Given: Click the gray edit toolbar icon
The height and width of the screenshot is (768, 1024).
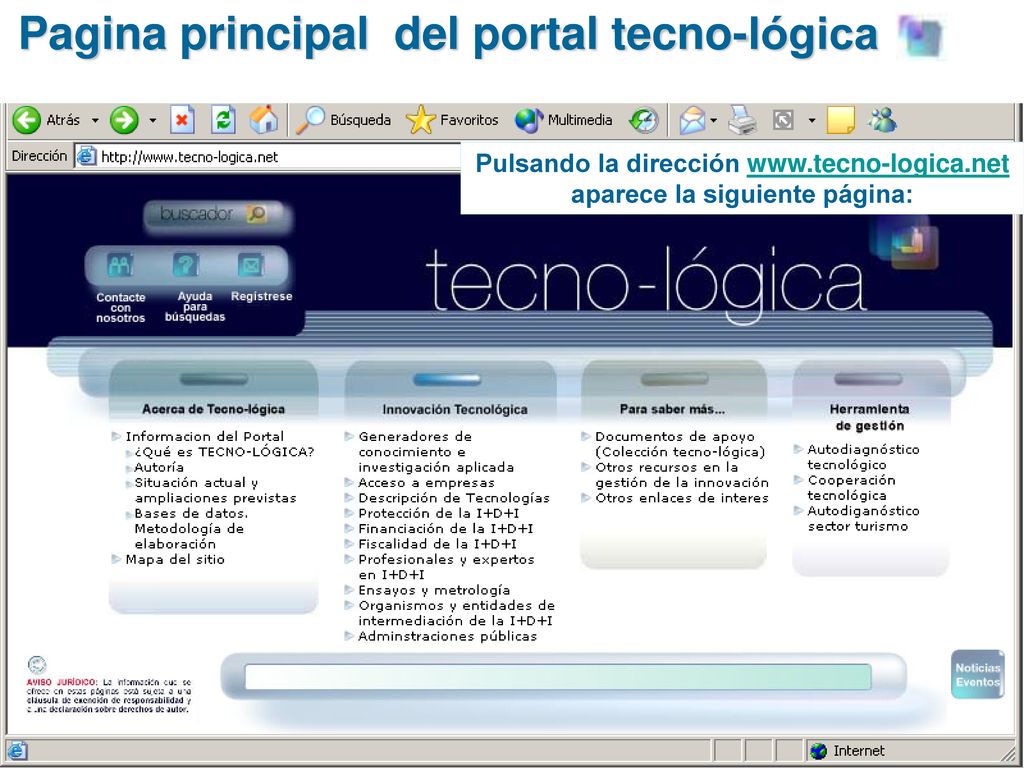Looking at the screenshot, I should tap(783, 121).
